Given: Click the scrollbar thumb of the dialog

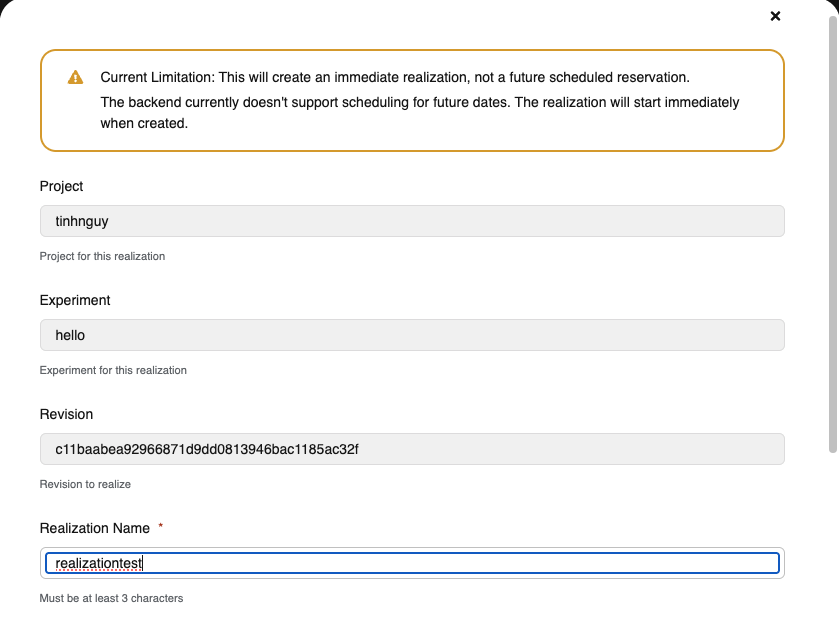Looking at the screenshot, I should click(x=833, y=234).
